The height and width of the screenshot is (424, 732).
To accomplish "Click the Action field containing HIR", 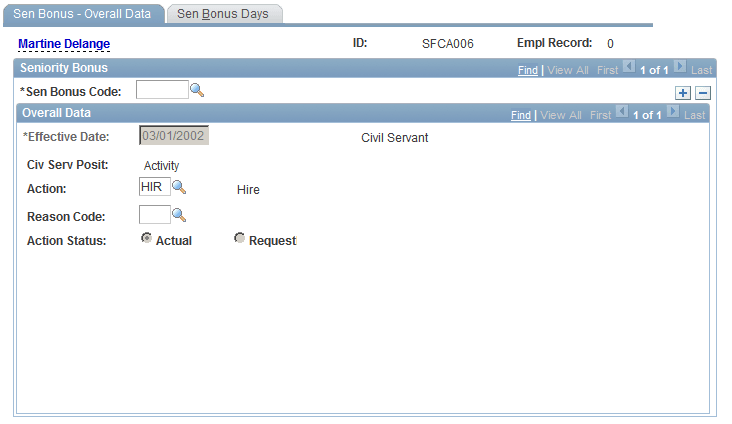I will [x=155, y=187].
